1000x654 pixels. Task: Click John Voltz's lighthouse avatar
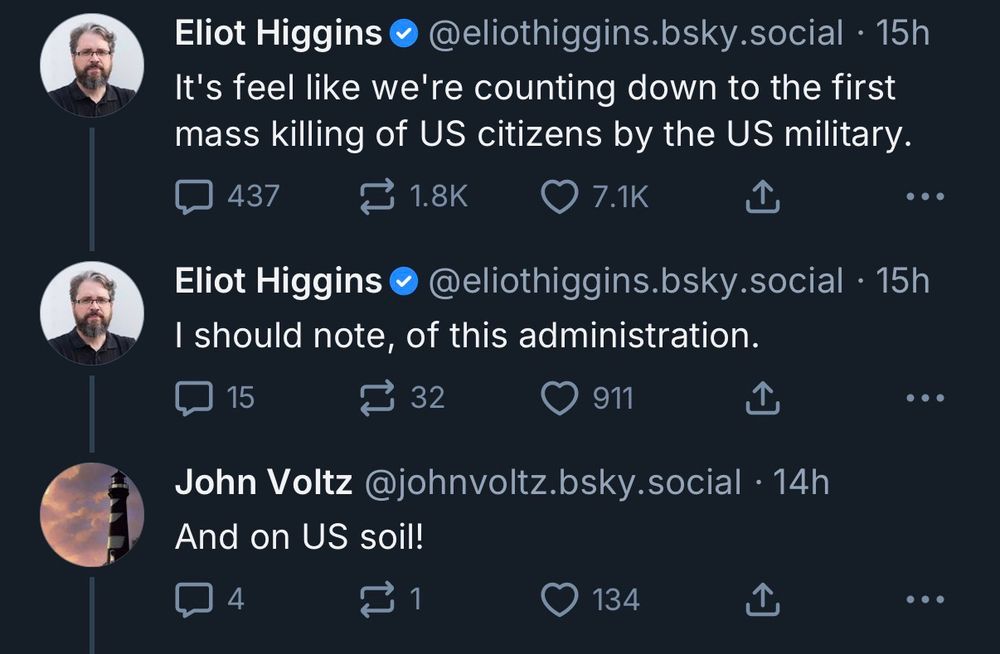[x=91, y=513]
